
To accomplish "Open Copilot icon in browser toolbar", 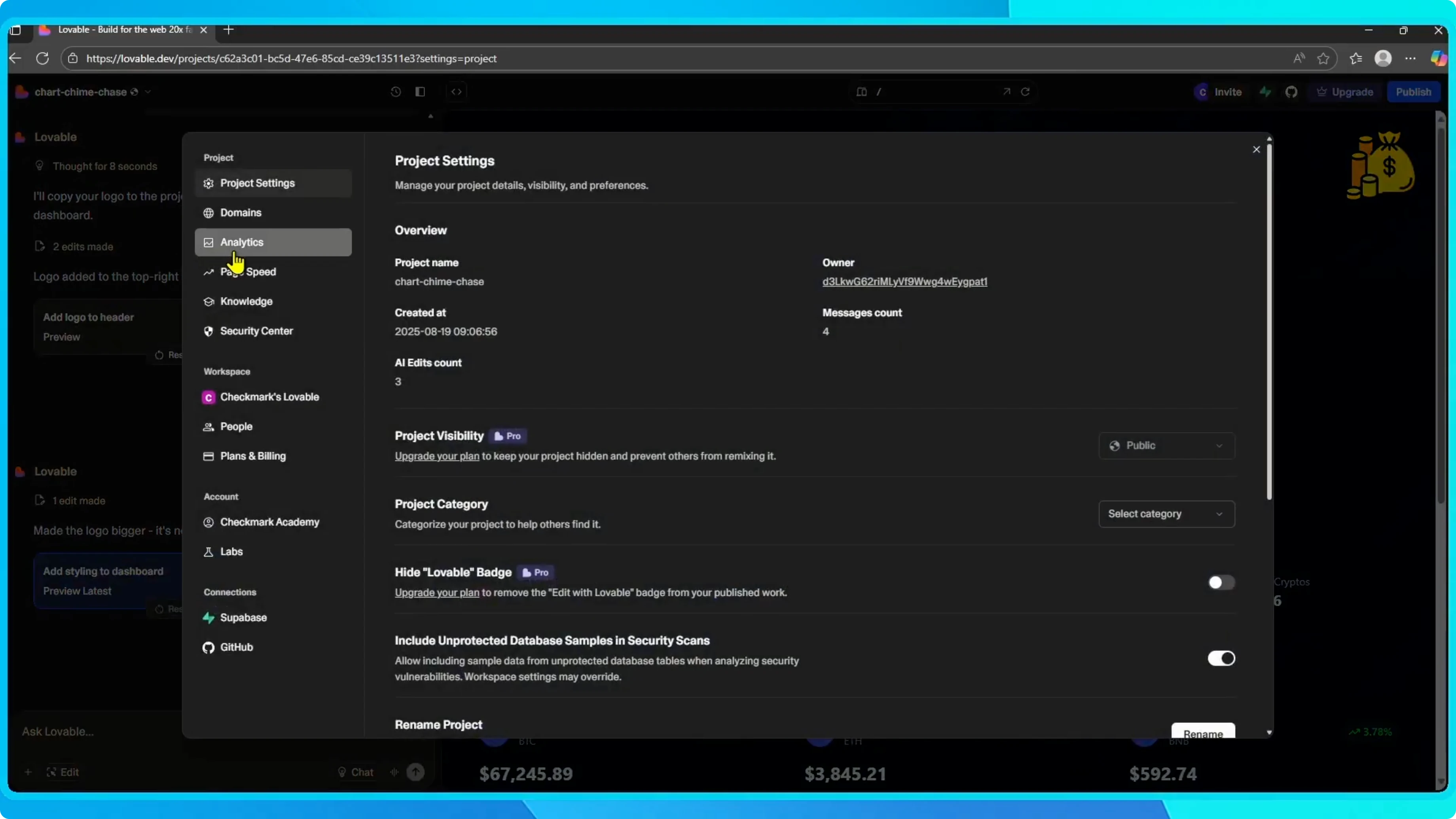I will pyautogui.click(x=1439, y=58).
